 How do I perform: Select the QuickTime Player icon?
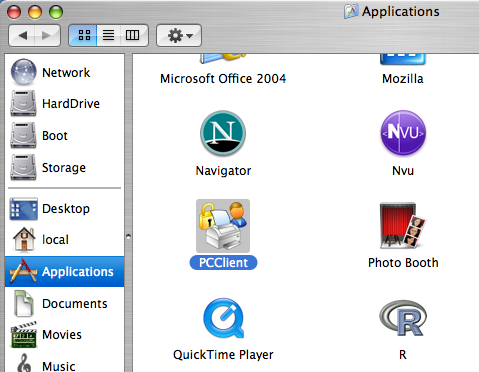pyautogui.click(x=223, y=318)
